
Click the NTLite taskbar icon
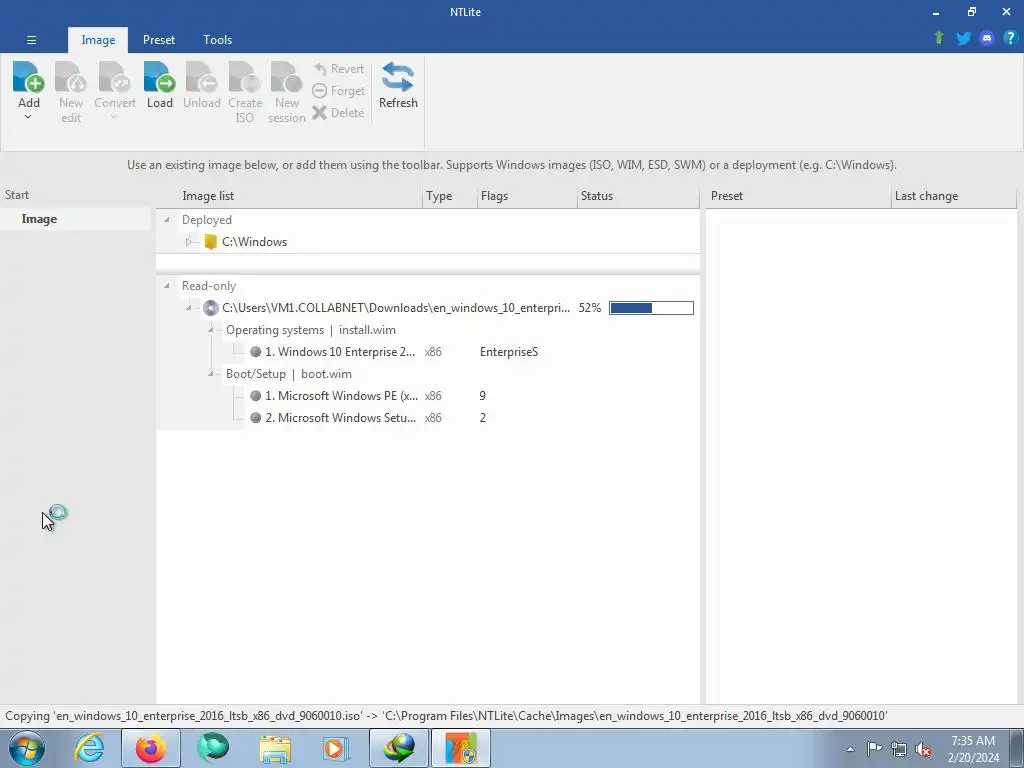[460, 748]
